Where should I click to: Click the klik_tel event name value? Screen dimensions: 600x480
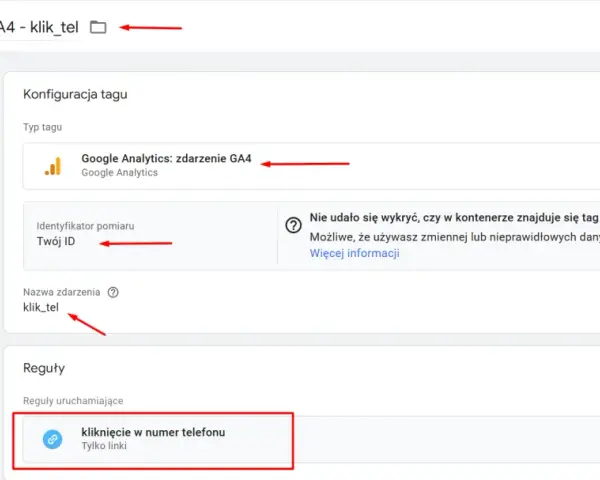[x=41, y=307]
